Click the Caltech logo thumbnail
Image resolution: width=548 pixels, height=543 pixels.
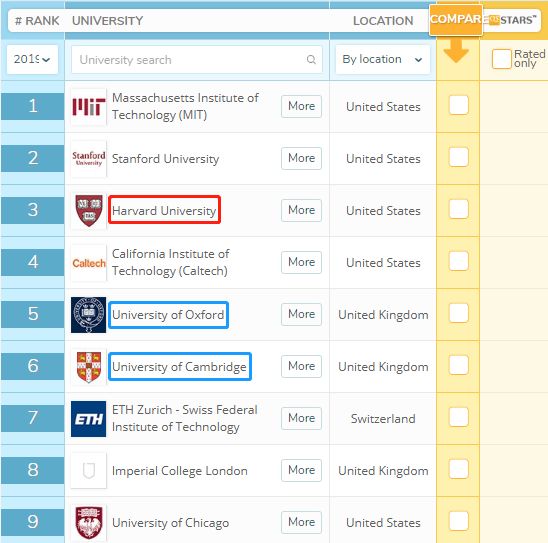[88, 262]
